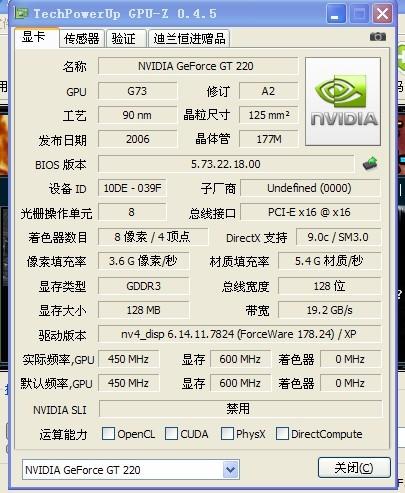The height and width of the screenshot is (493, 405).
Task: Click the process field 90 nm
Action: [x=137, y=115]
